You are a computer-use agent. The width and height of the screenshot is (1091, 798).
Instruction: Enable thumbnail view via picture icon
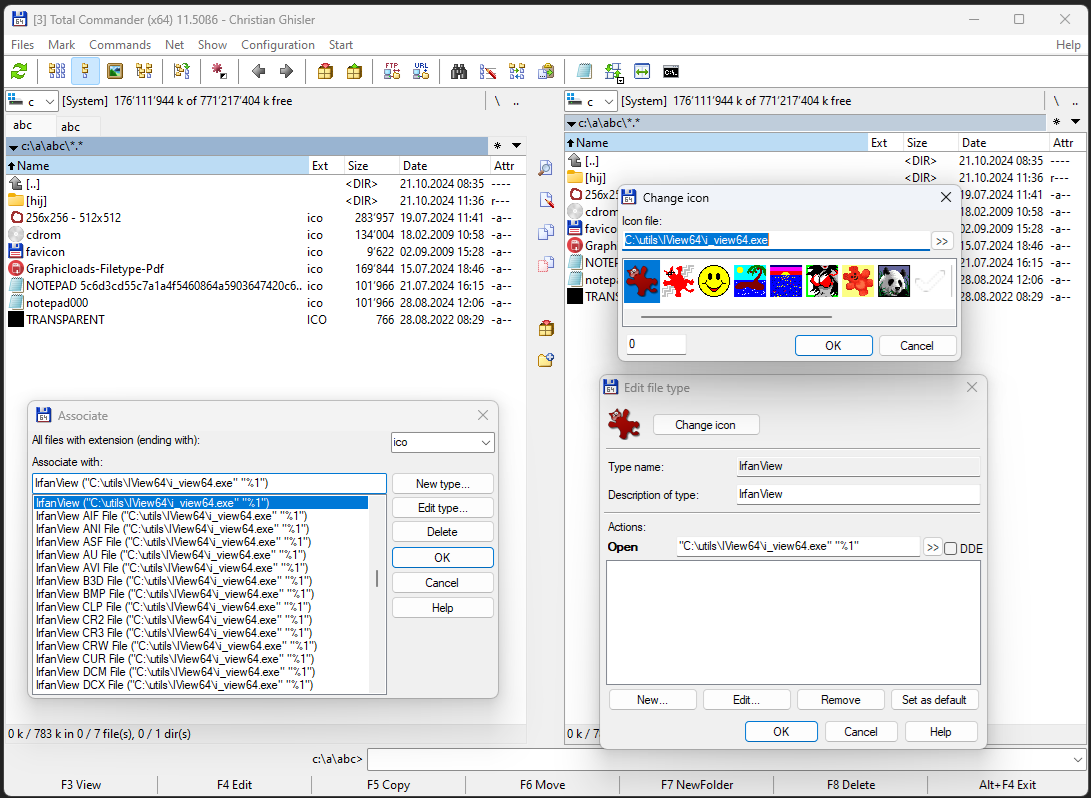pos(115,71)
